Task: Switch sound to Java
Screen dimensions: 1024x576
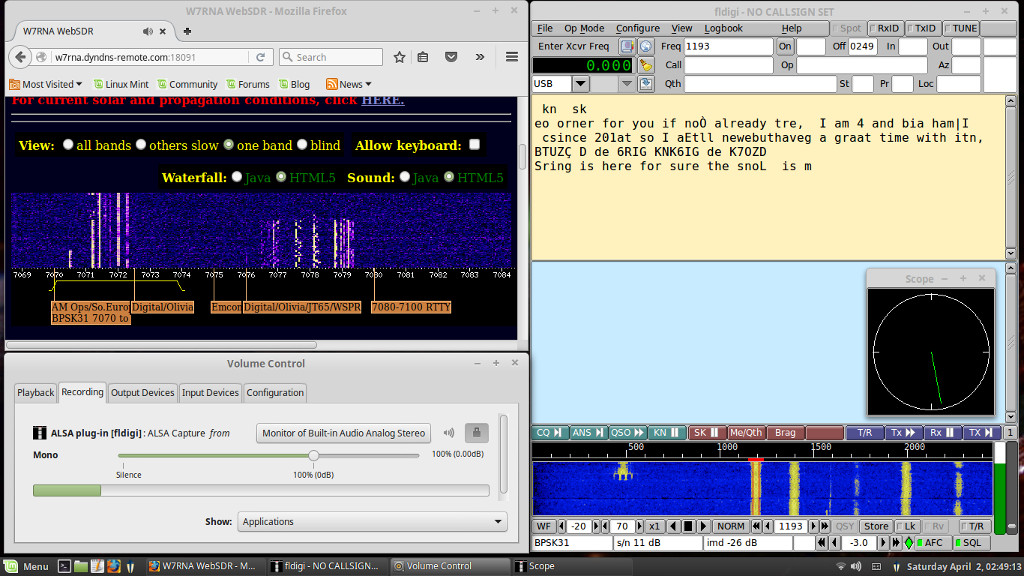Action: [405, 177]
